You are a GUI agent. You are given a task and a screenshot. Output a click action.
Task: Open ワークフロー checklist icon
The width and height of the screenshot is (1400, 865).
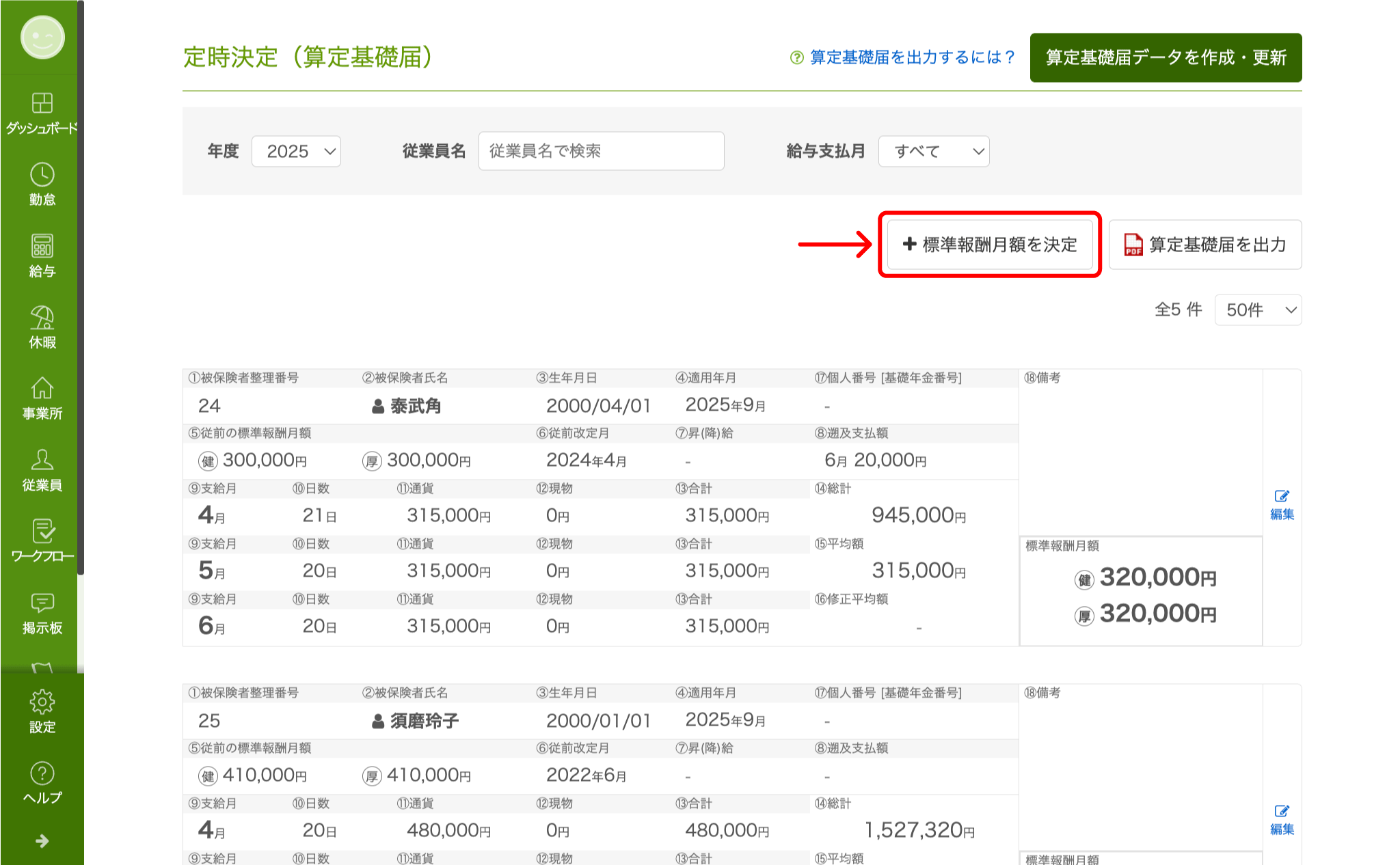tap(42, 532)
